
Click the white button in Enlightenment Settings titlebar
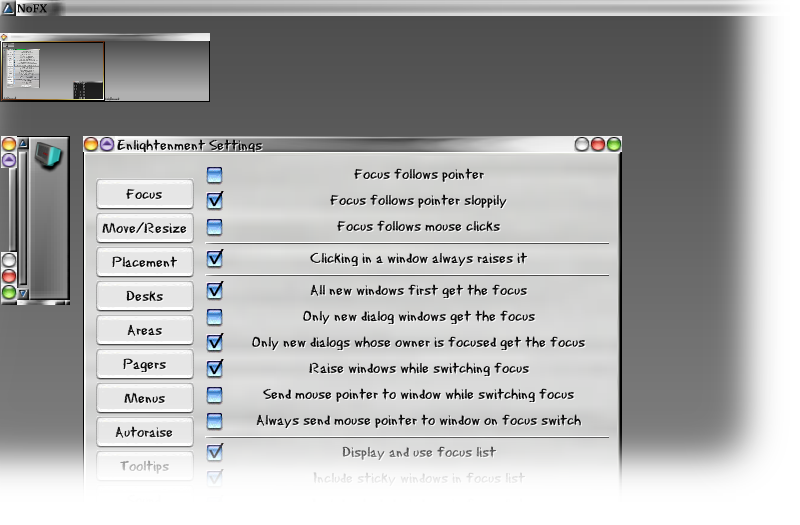(x=582, y=145)
